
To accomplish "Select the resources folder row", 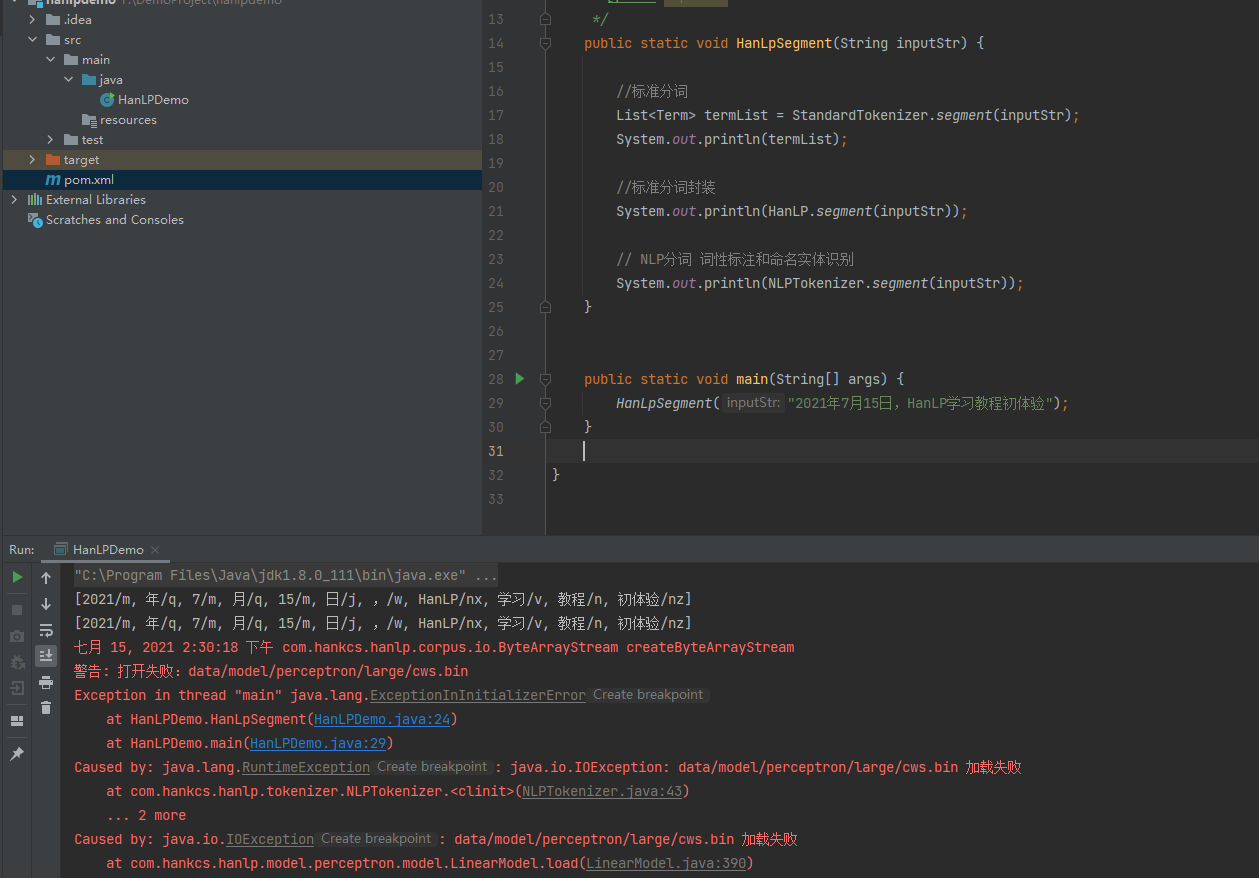I will pos(242,120).
